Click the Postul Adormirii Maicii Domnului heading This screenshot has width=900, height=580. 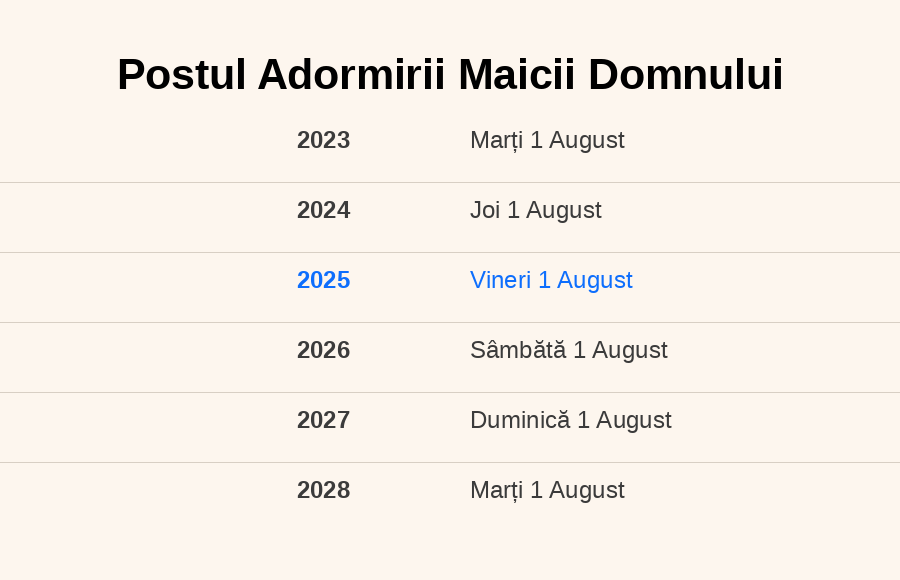450,75
